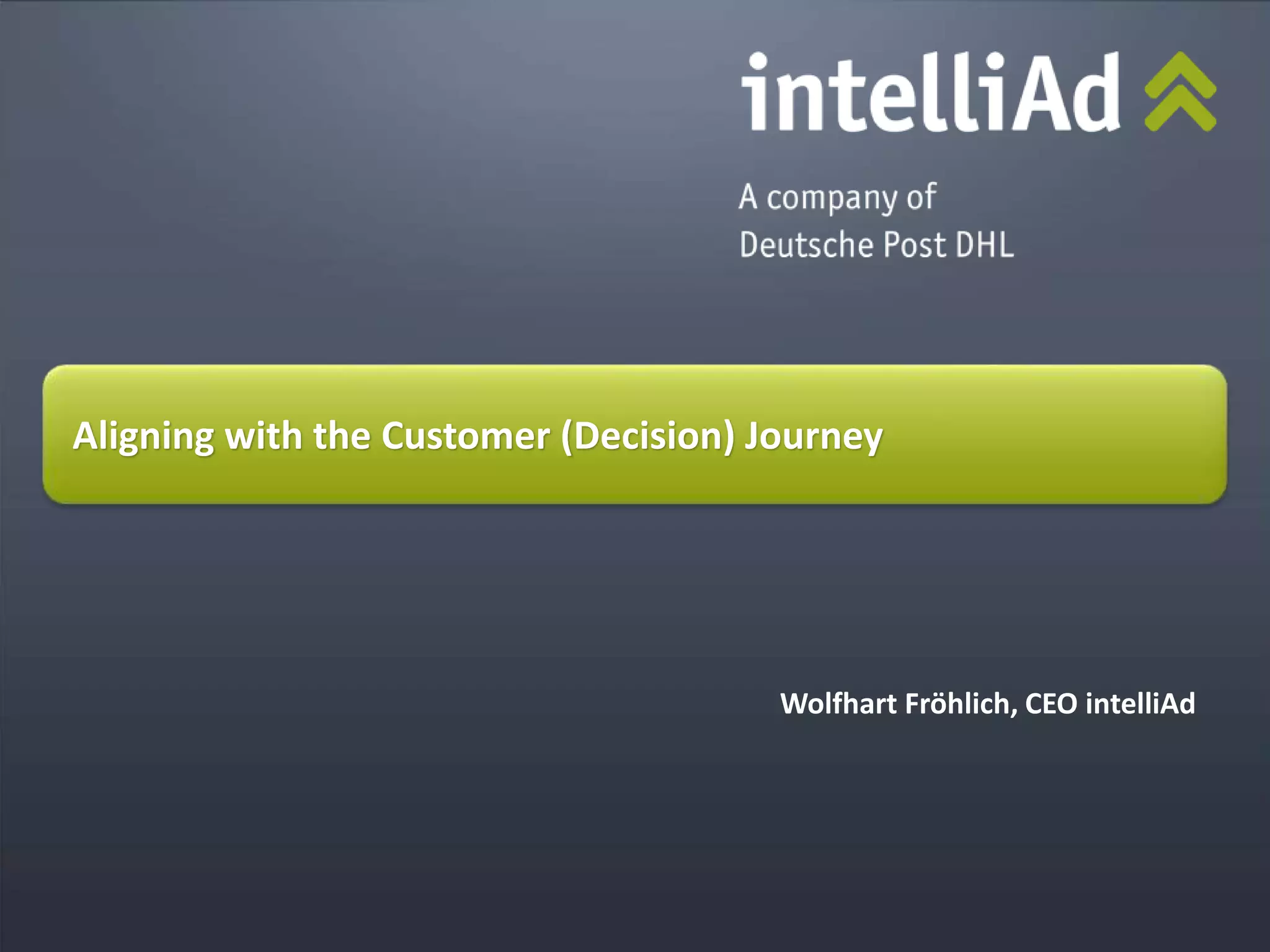Click 'intelliAd' at the end of the presenter line
This screenshot has height=952, width=1270.
click(1140, 703)
